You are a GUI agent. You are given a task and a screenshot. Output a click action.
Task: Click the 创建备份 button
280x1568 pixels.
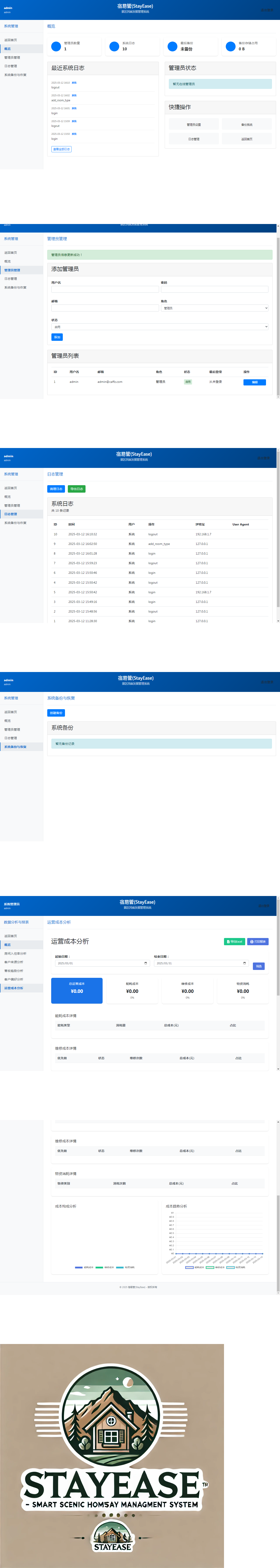(56, 713)
